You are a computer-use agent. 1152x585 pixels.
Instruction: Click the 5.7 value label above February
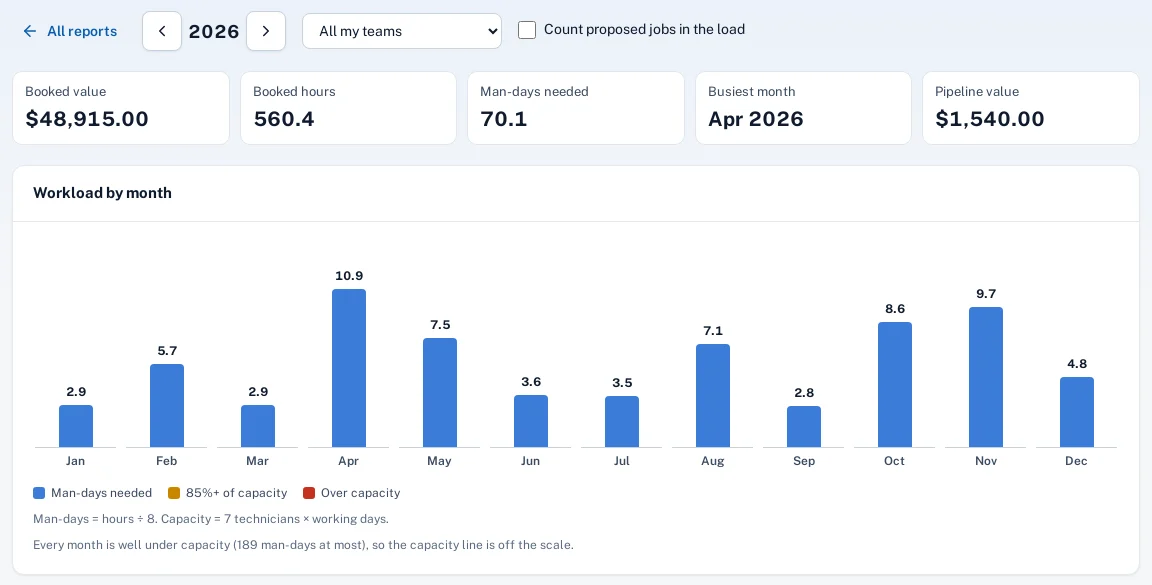[x=167, y=351]
